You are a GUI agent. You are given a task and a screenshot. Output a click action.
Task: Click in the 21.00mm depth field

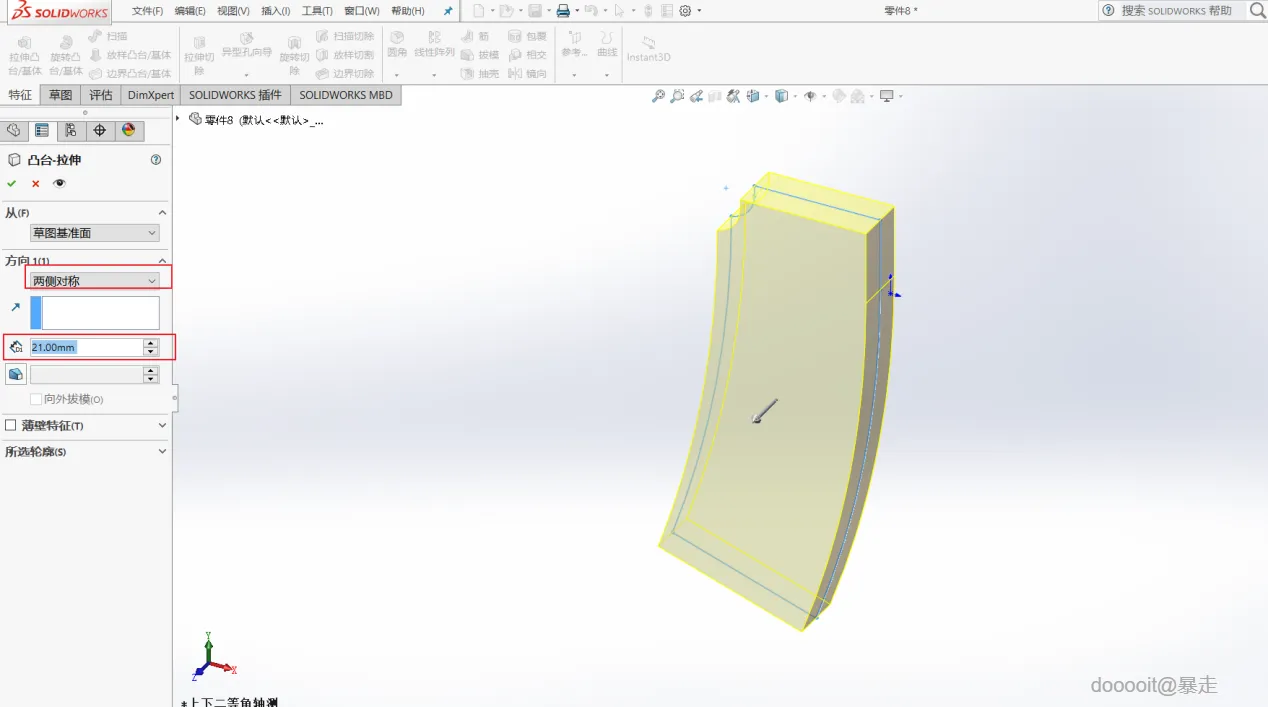(86, 347)
